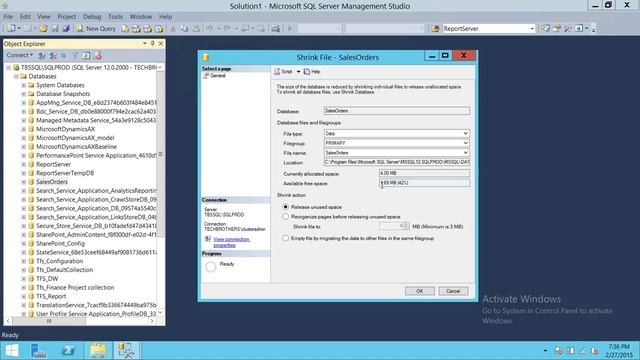Viewport: 640px width, 360px height.
Task: Click the Start button on the Windows taskbar
Action: coord(12,351)
